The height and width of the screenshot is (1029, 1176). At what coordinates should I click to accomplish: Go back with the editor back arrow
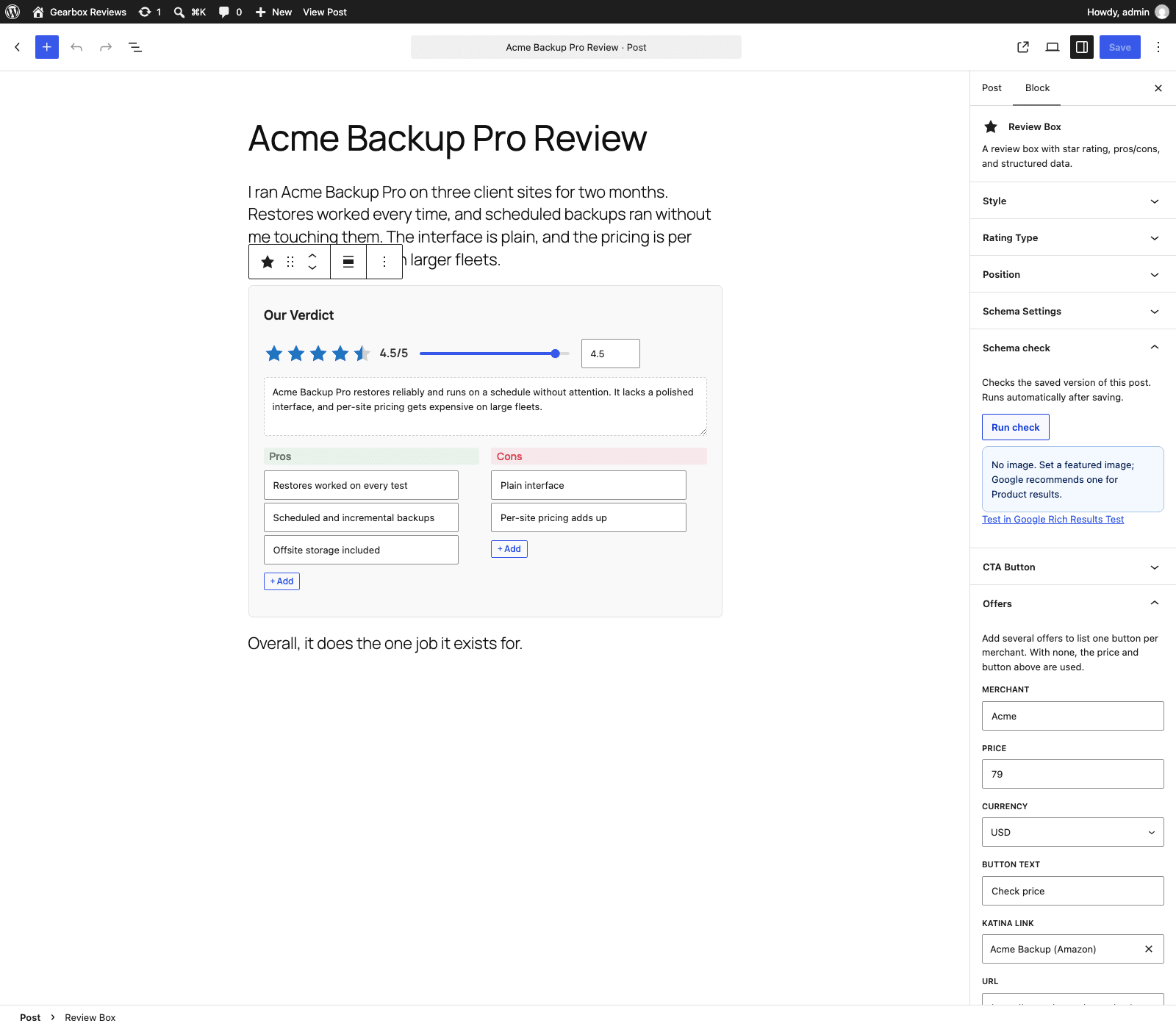pos(18,47)
